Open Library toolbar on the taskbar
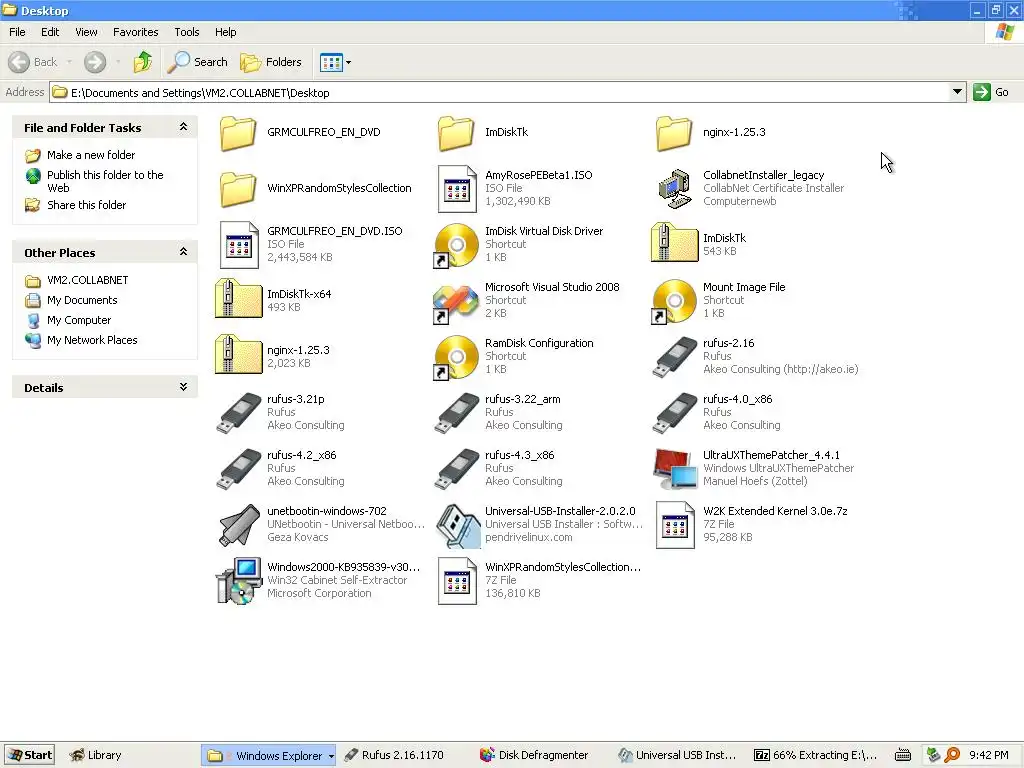The height and width of the screenshot is (768, 1024). click(95, 756)
